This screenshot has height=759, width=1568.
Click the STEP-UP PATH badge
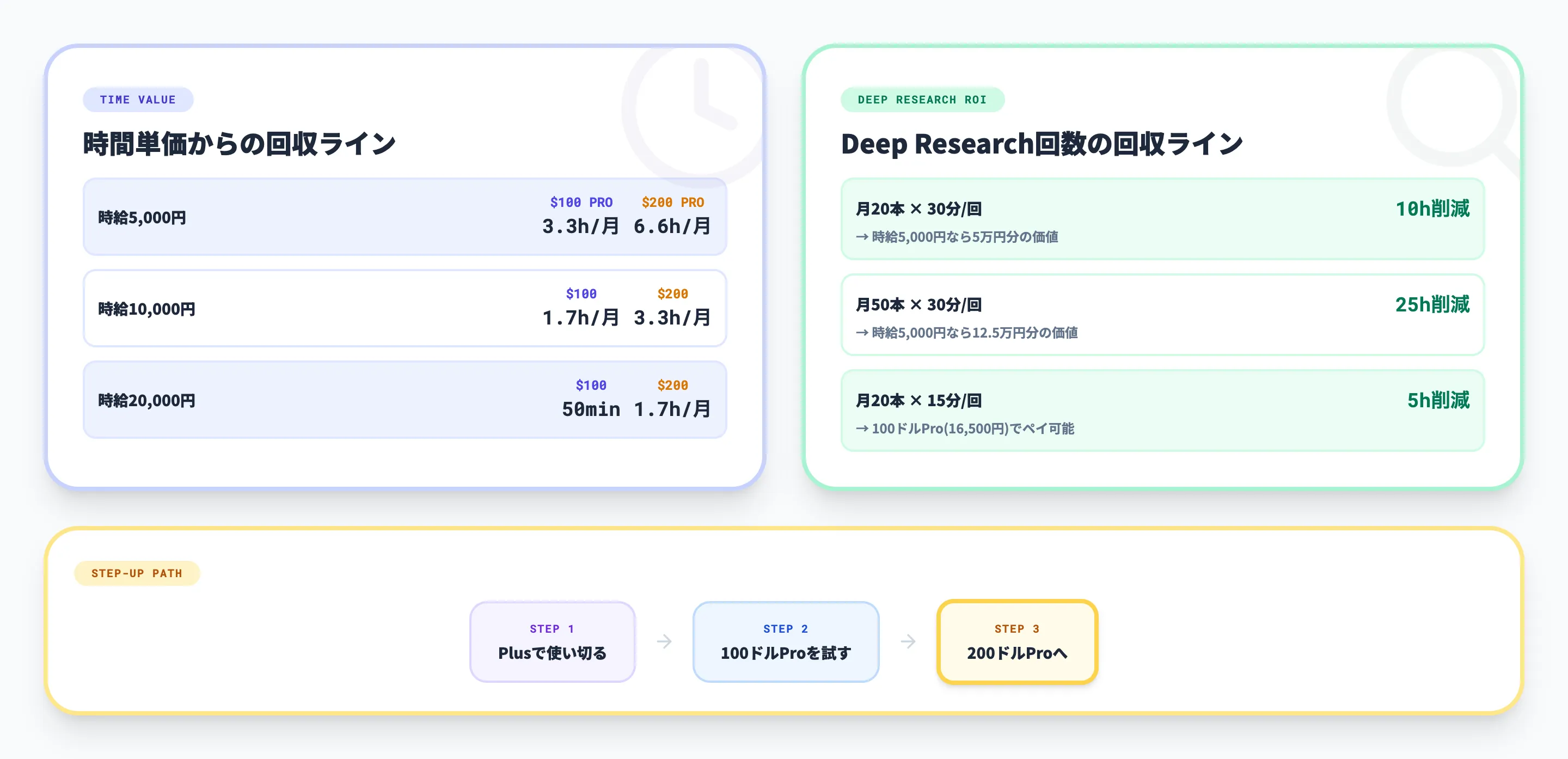(137, 573)
